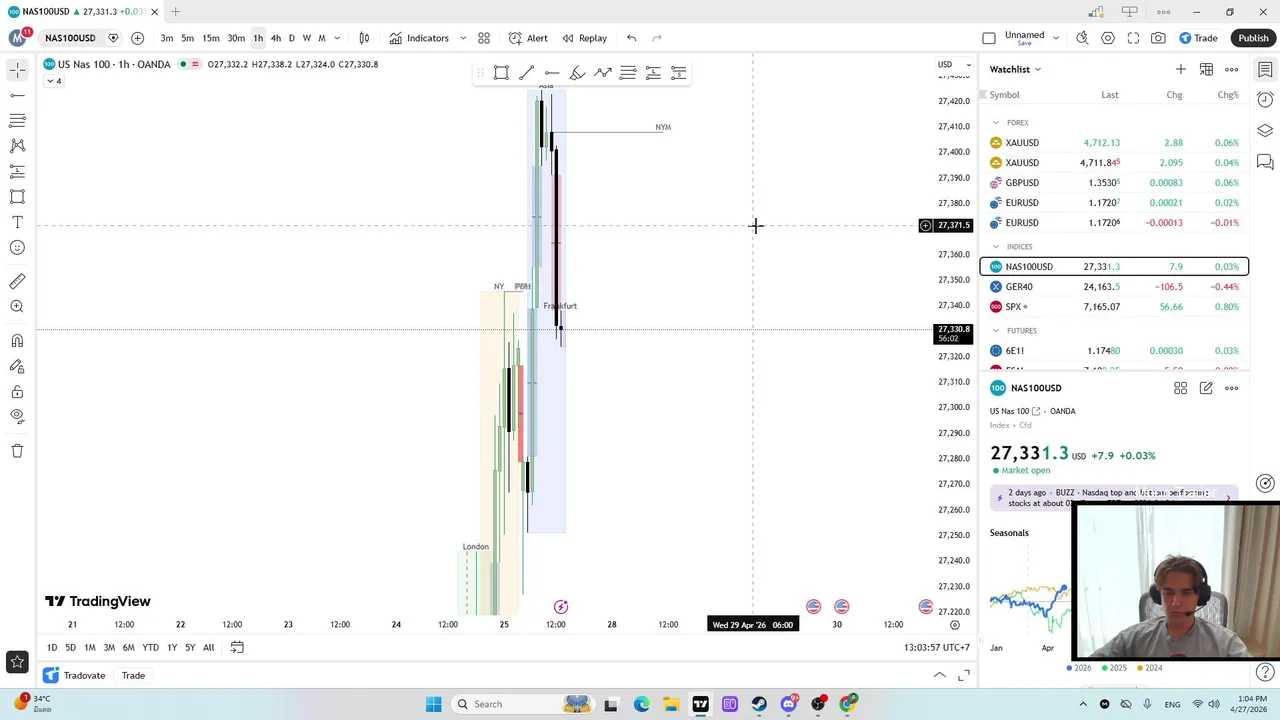The height and width of the screenshot is (720, 1280).
Task: Toggle stay in drawing mode
Action: [17, 367]
